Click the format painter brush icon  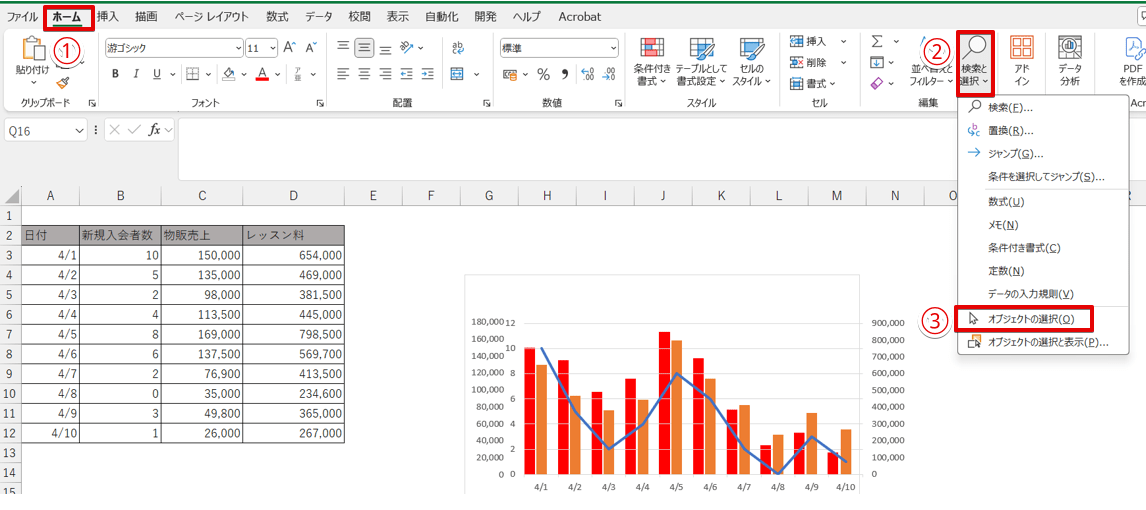point(62,84)
